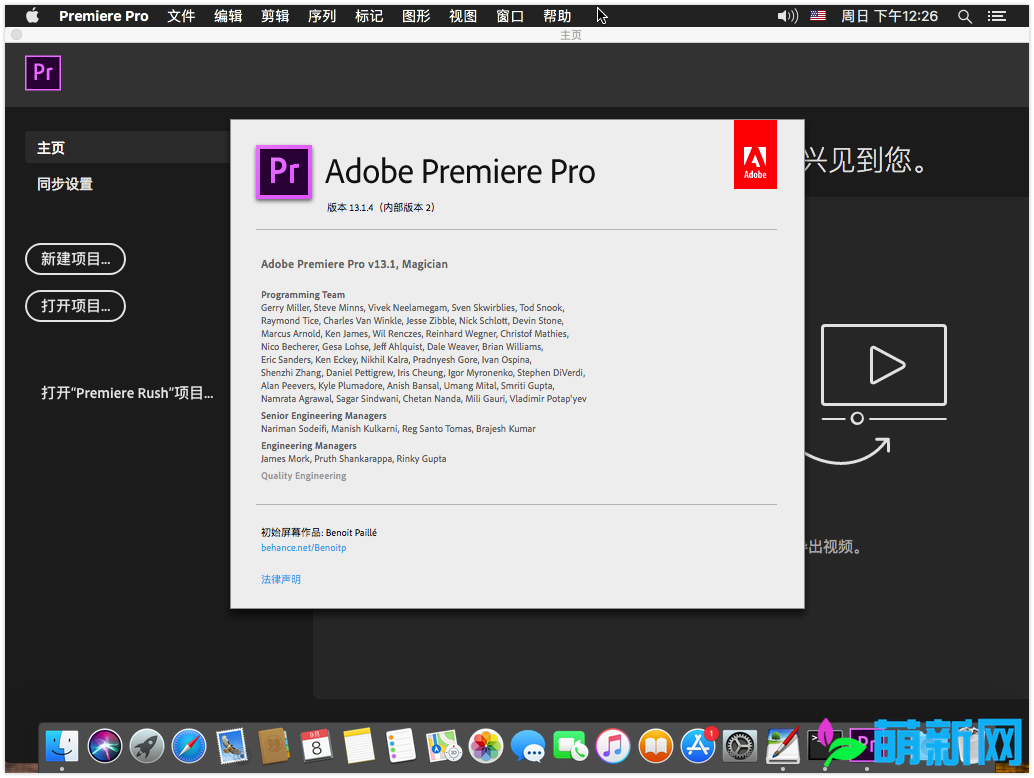
Task: Click the Senior Engineering Managers heading
Action: pos(324,416)
